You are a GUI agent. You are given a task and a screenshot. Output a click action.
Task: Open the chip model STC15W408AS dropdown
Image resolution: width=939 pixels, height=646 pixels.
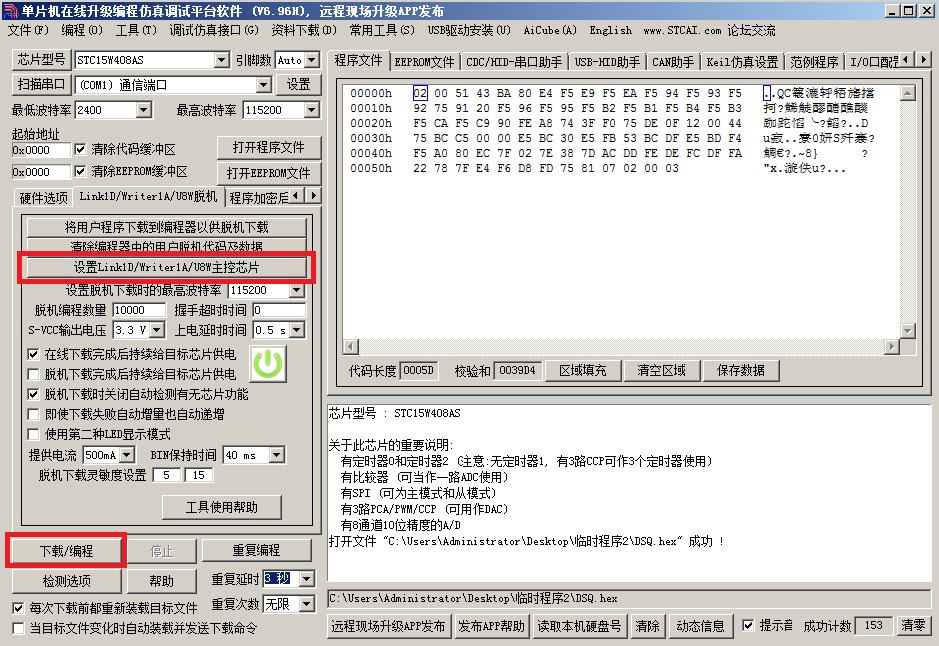click(x=222, y=60)
